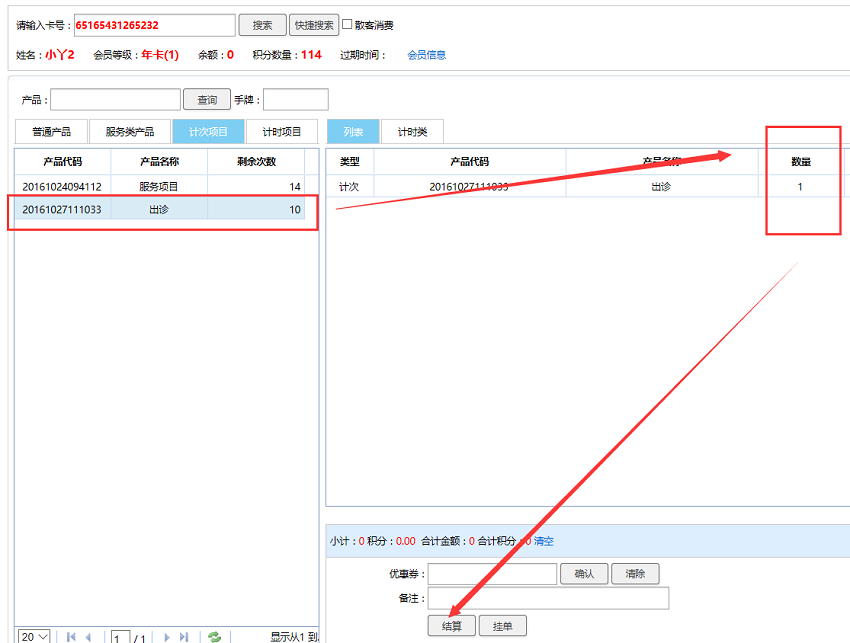
Task: Click the 优惠券 coupon input field
Action: (x=492, y=574)
